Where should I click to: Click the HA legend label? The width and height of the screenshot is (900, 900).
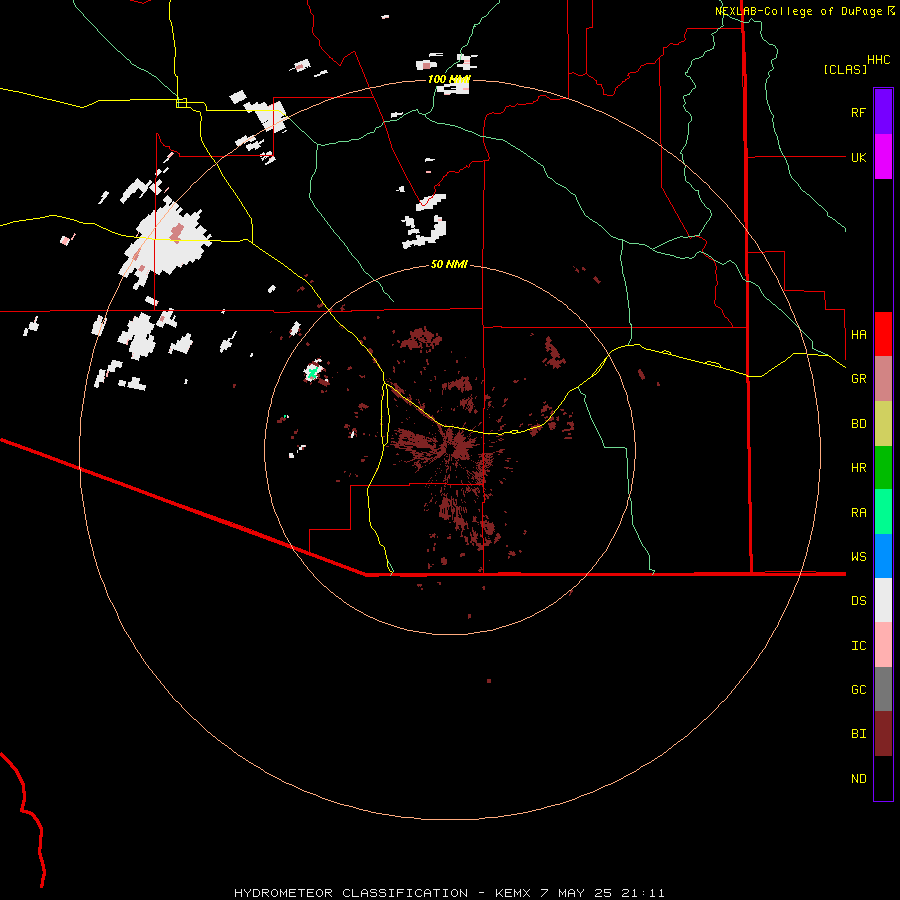859,334
